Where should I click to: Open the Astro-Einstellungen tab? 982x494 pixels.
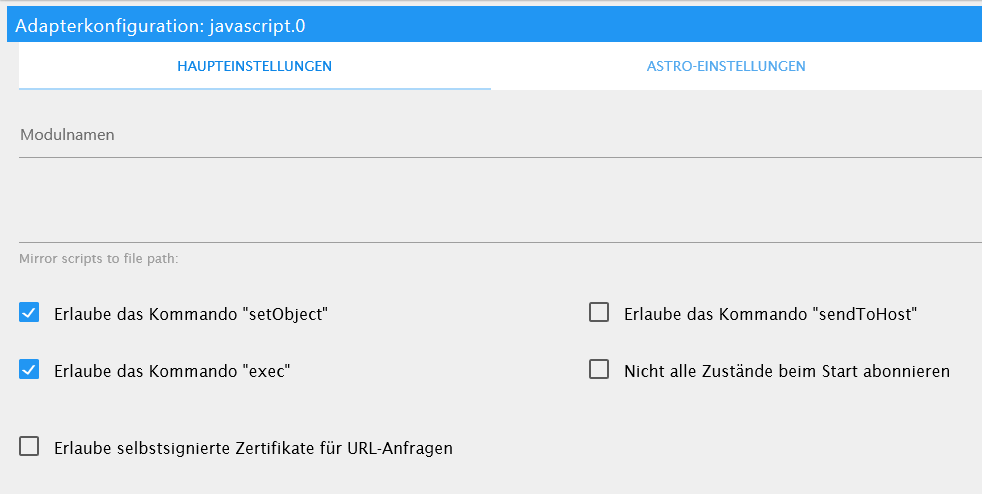726,66
